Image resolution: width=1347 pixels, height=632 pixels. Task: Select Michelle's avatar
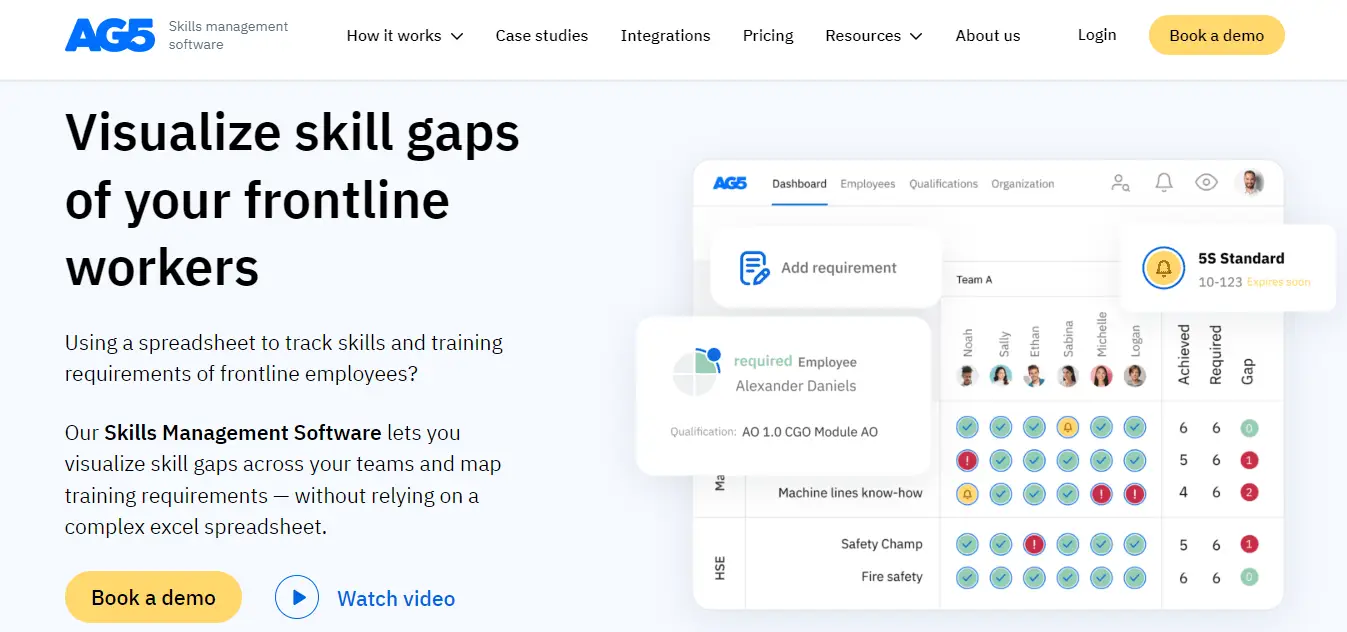tap(1101, 376)
